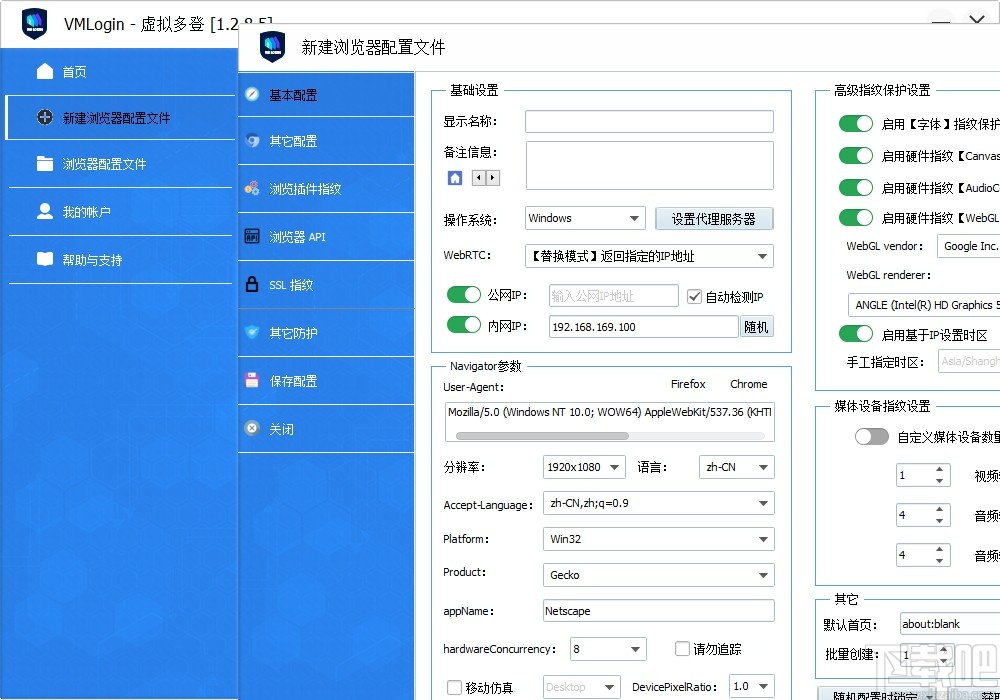
Task: Click inside the 显示名称 input field
Action: coord(650,121)
